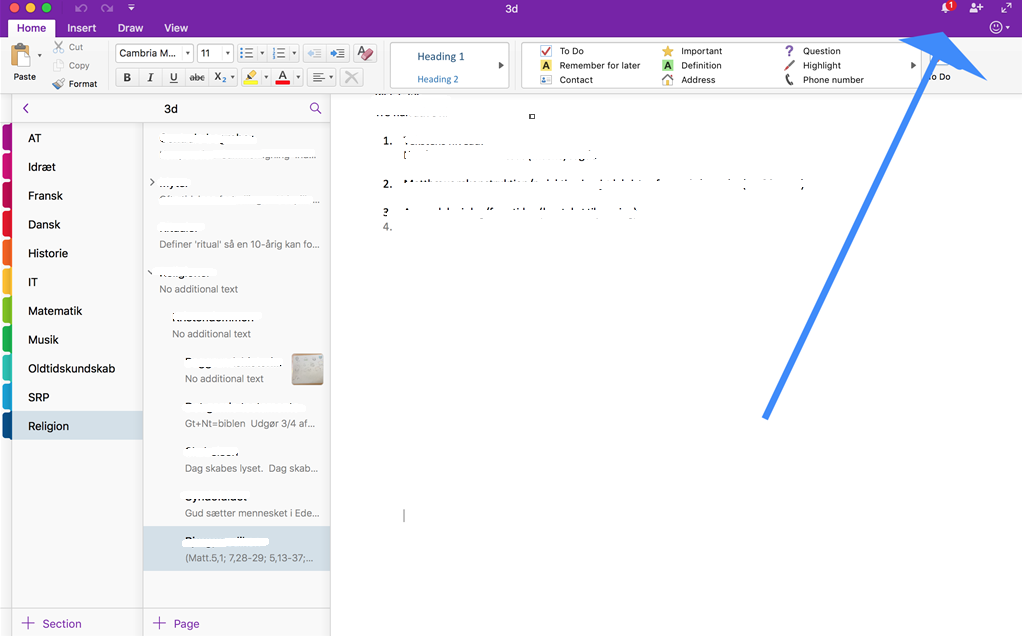The width and height of the screenshot is (1022, 636).
Task: Toggle bold formatting
Action: [x=127, y=78]
